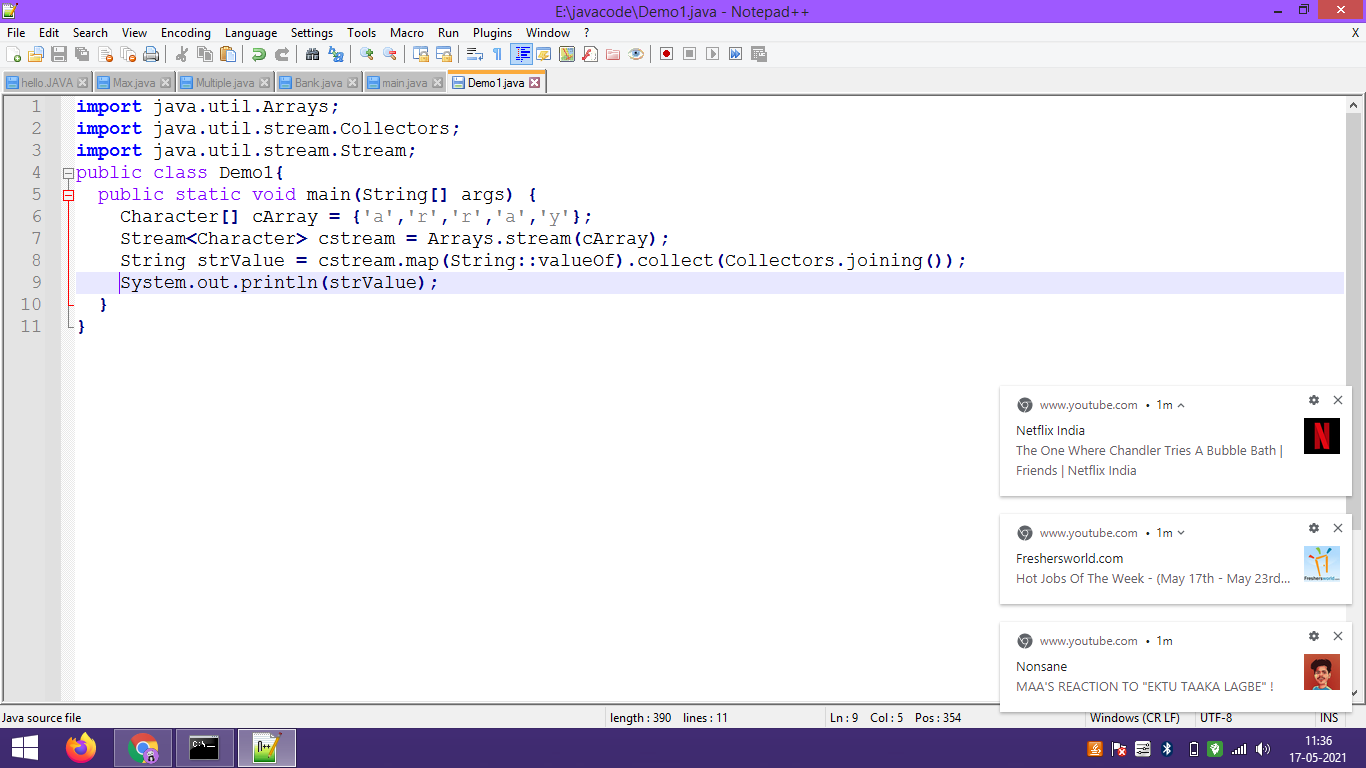Select the Cut icon on the toolbar
Viewport: 1366px width, 768px height.
181,54
